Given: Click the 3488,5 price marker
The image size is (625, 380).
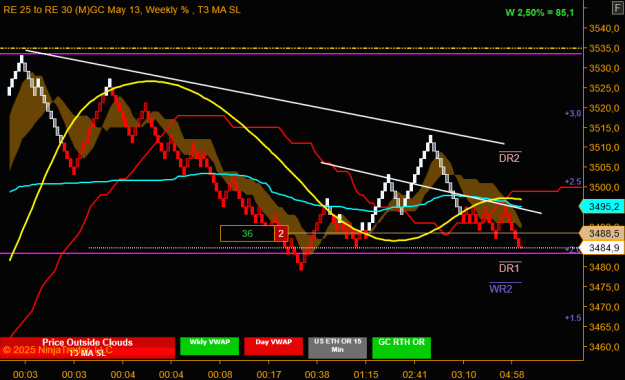Looking at the screenshot, I should point(601,233).
